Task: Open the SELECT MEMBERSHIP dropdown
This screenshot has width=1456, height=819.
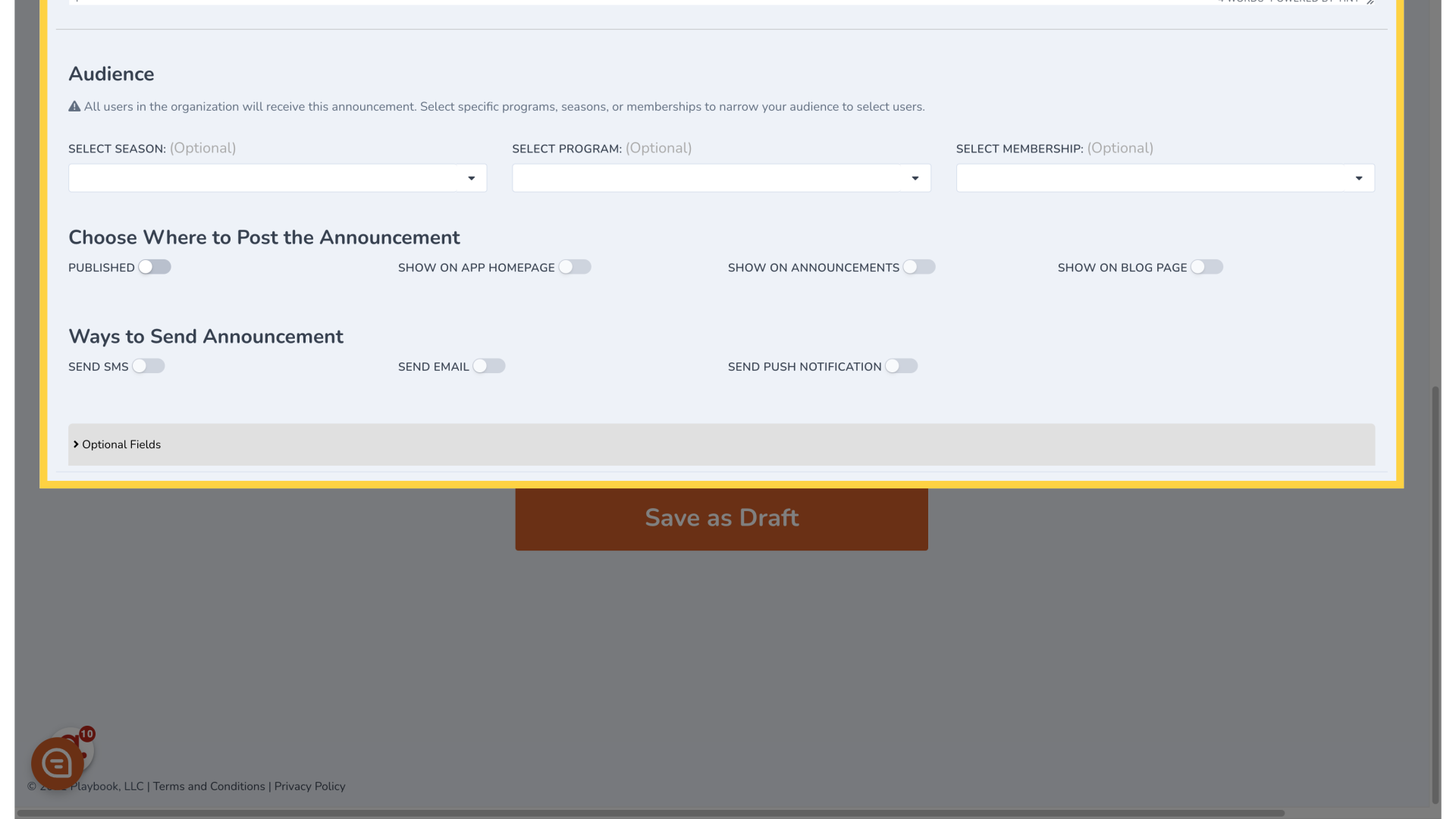Action: [1165, 178]
